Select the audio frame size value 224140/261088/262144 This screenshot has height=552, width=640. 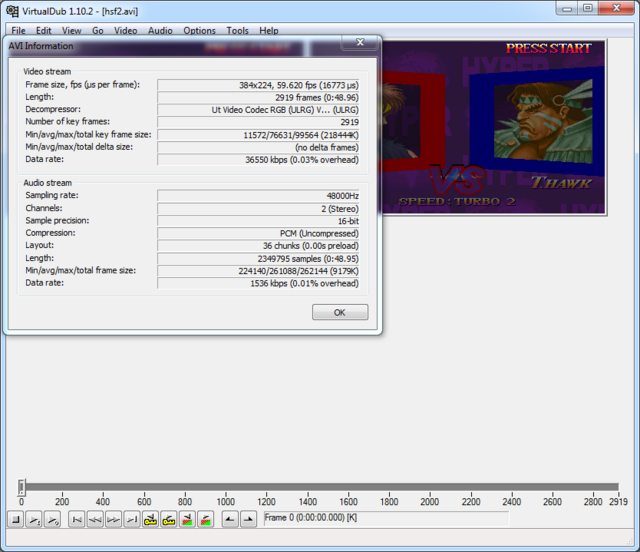tap(258, 271)
